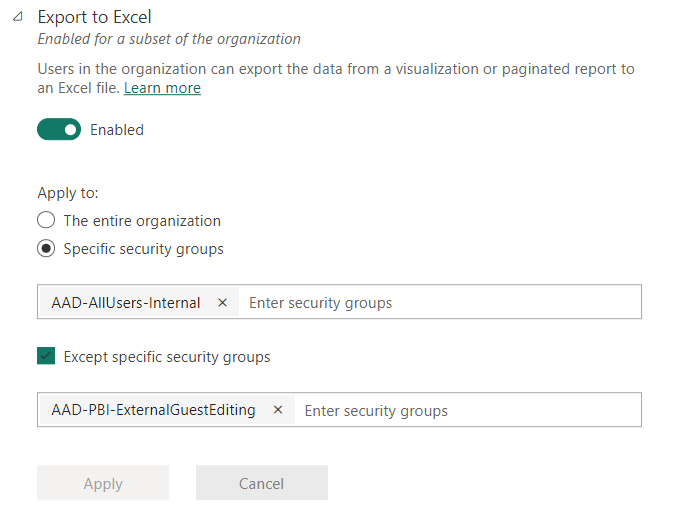Focus the input field beside AAD-PBI-ExternalGuestEditing
This screenshot has width=678, height=516.
click(468, 410)
